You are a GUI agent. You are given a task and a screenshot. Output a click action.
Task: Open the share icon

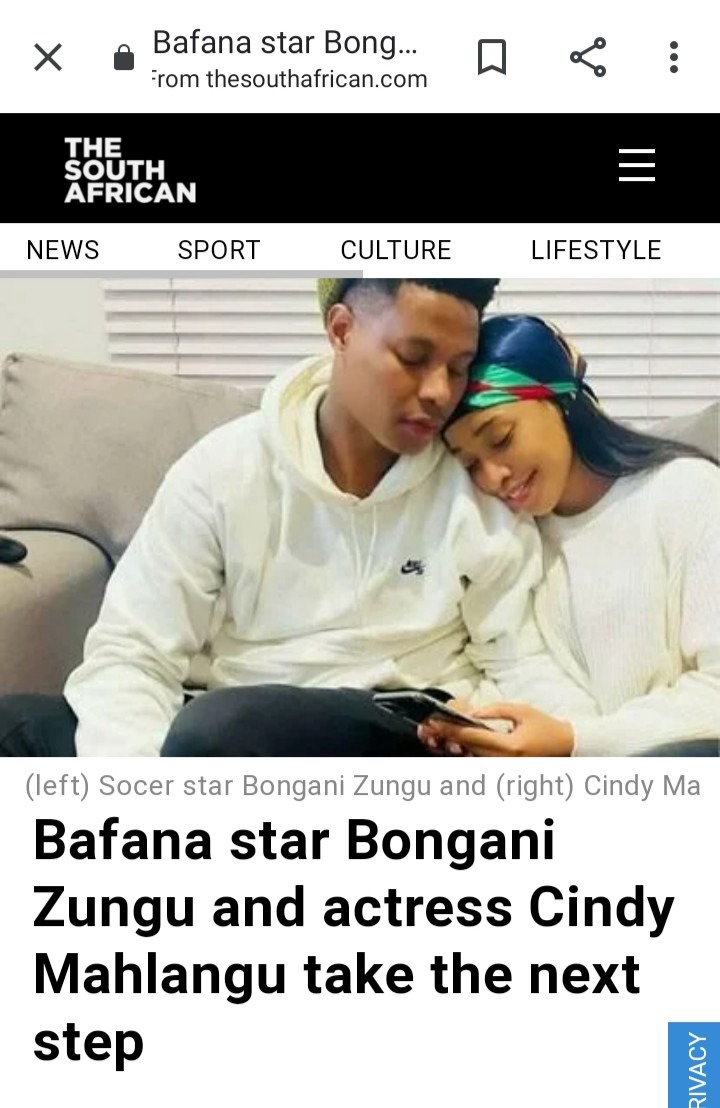[588, 57]
